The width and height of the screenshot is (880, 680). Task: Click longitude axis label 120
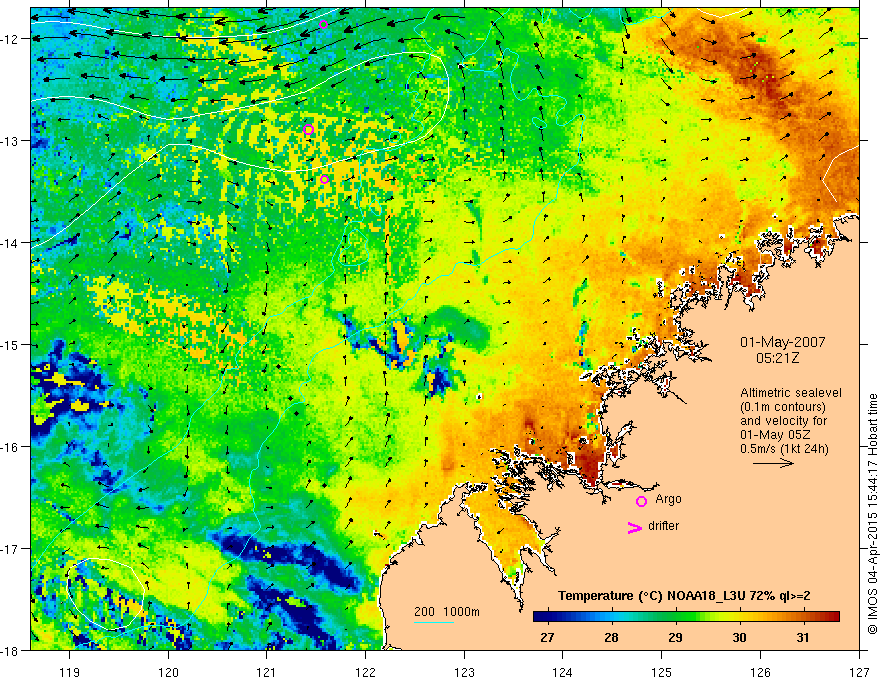tap(168, 672)
